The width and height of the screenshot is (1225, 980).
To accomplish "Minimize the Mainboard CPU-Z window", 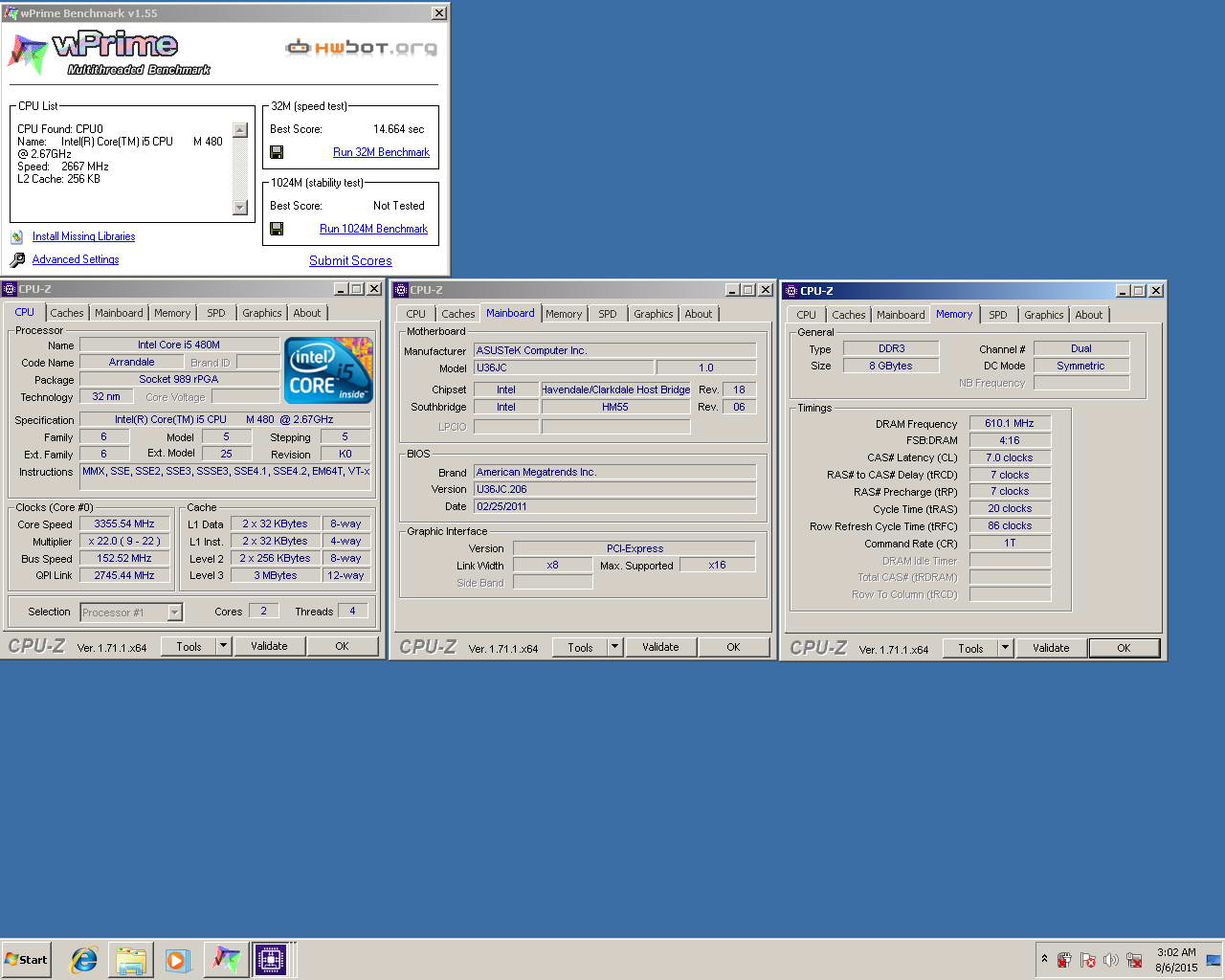I will coord(732,290).
